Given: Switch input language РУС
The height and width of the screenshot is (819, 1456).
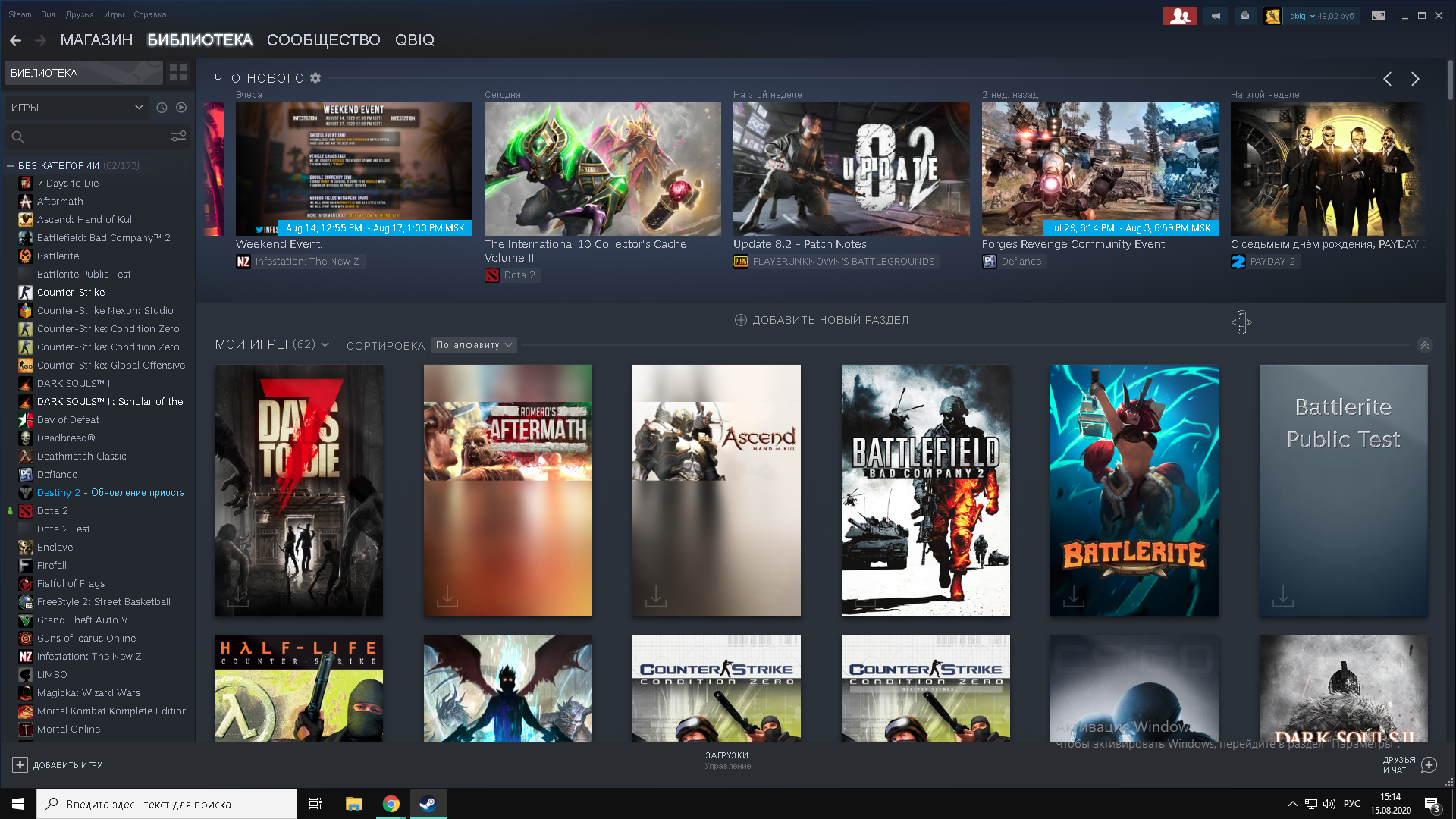Looking at the screenshot, I should pyautogui.click(x=1351, y=804).
